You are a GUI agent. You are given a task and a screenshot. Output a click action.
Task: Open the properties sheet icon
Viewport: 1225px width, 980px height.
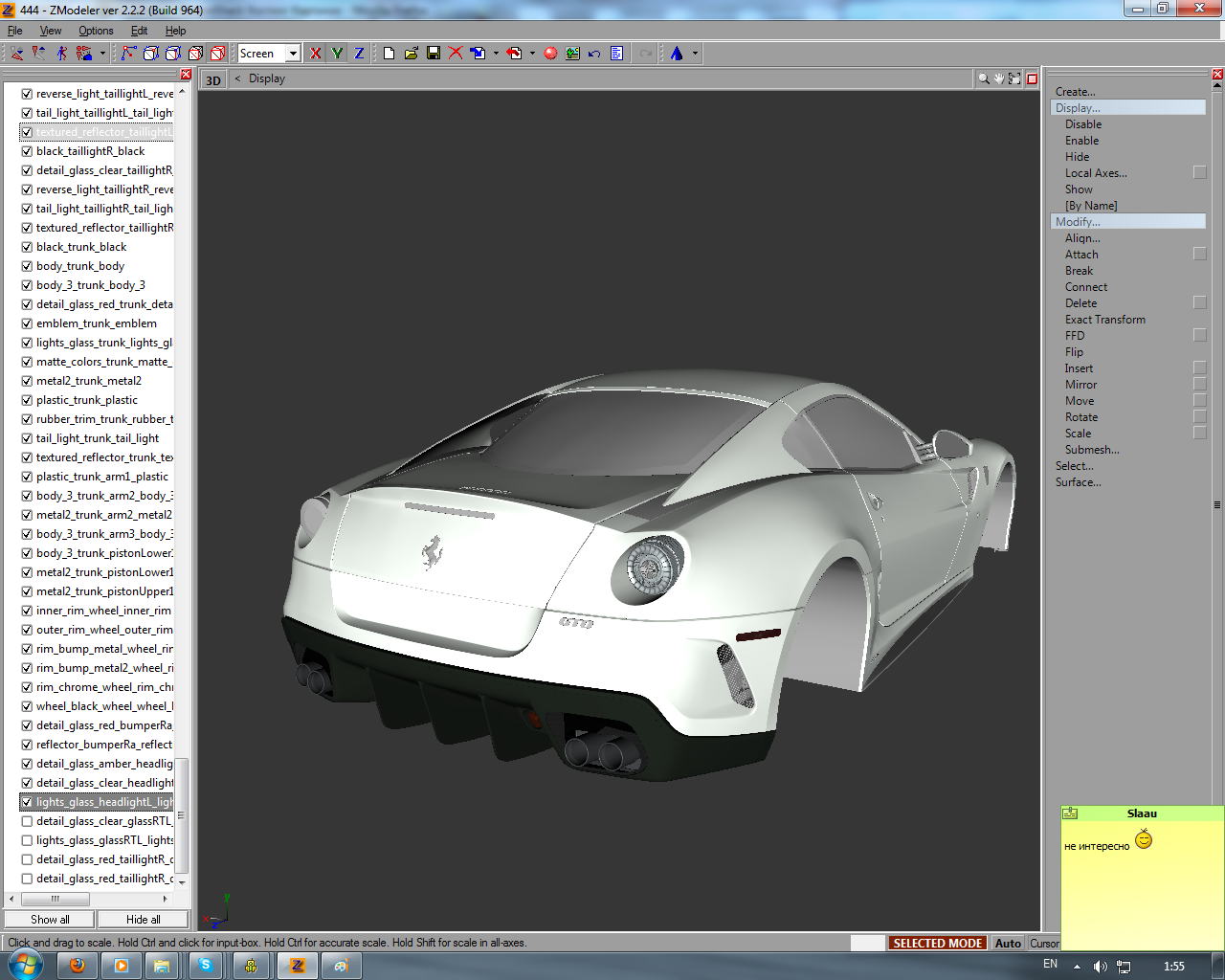616,54
